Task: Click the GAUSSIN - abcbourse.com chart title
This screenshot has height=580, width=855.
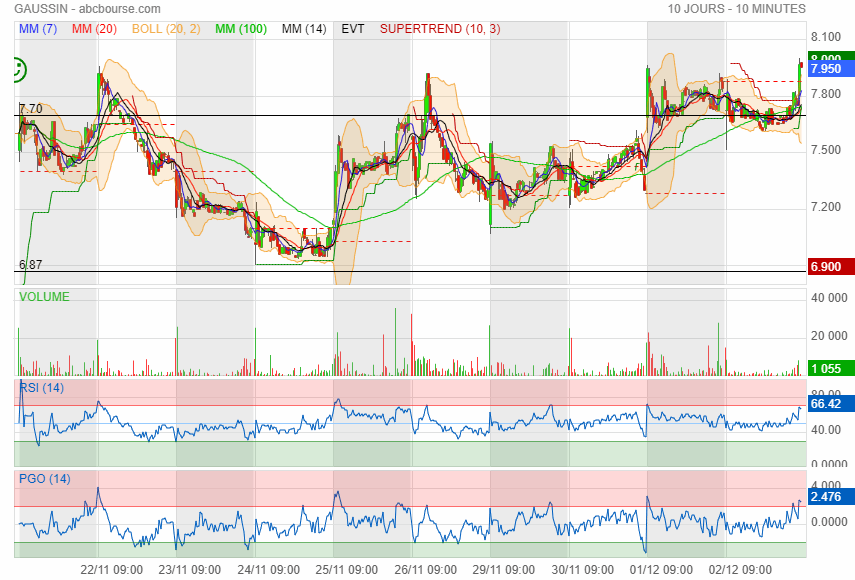Action: point(87,9)
